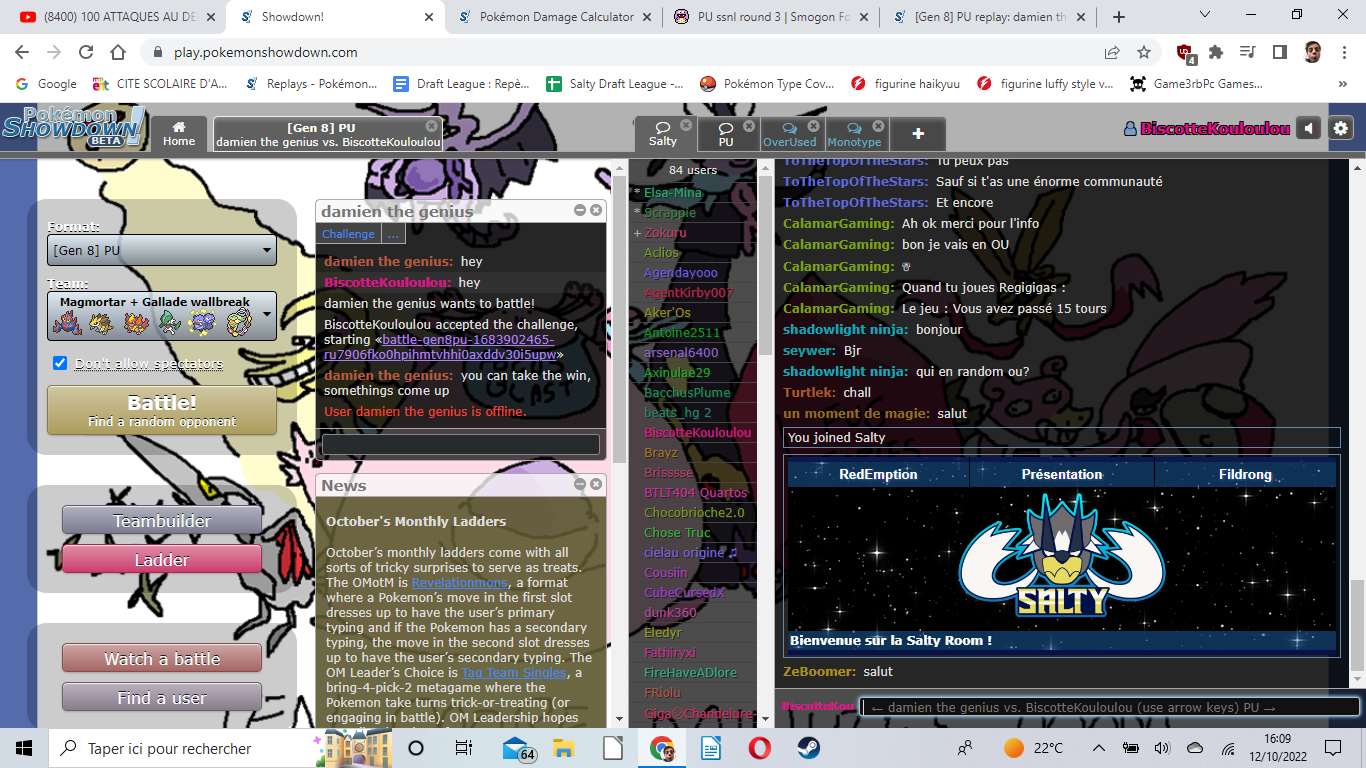1366x768 pixels.
Task: Click Find a user button
Action: pos(162,698)
